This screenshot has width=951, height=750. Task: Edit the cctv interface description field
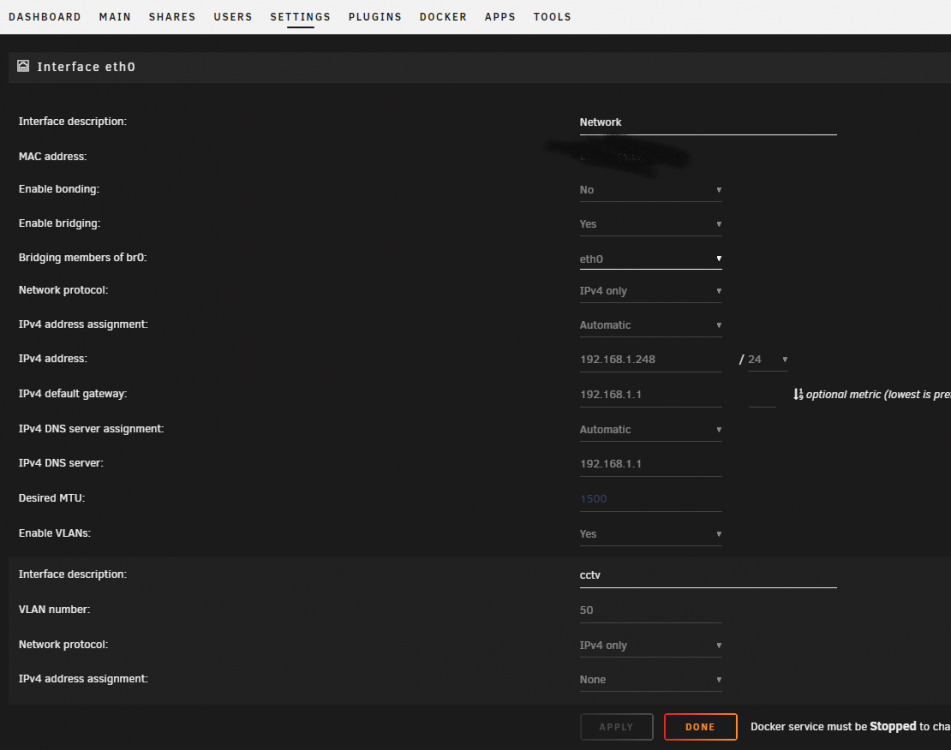point(708,575)
